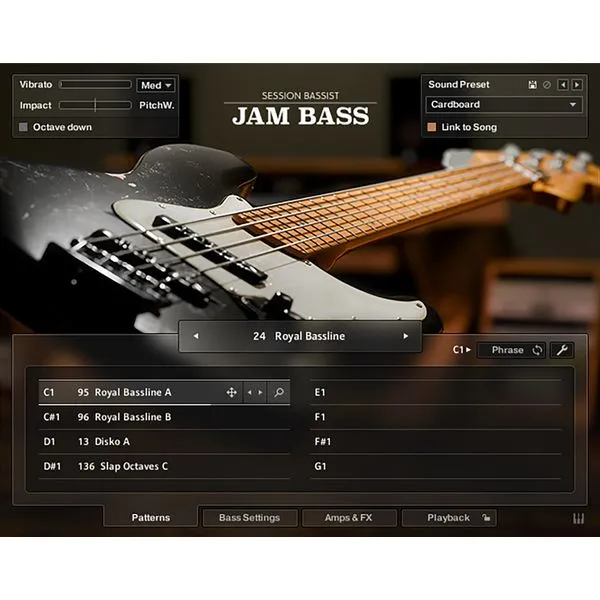Open the Amps & FX tab

click(x=349, y=518)
